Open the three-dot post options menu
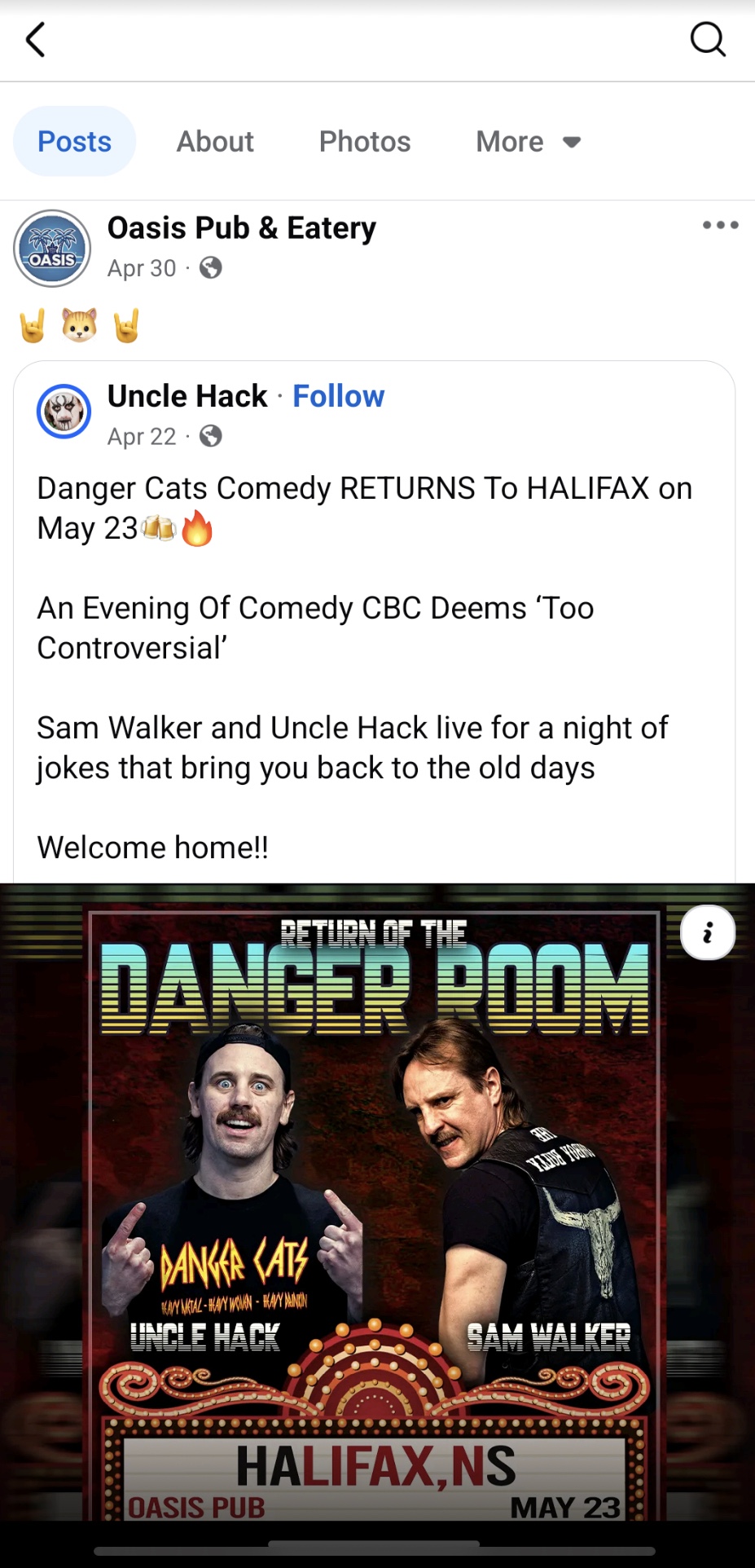This screenshot has height=1568, width=755. [720, 225]
